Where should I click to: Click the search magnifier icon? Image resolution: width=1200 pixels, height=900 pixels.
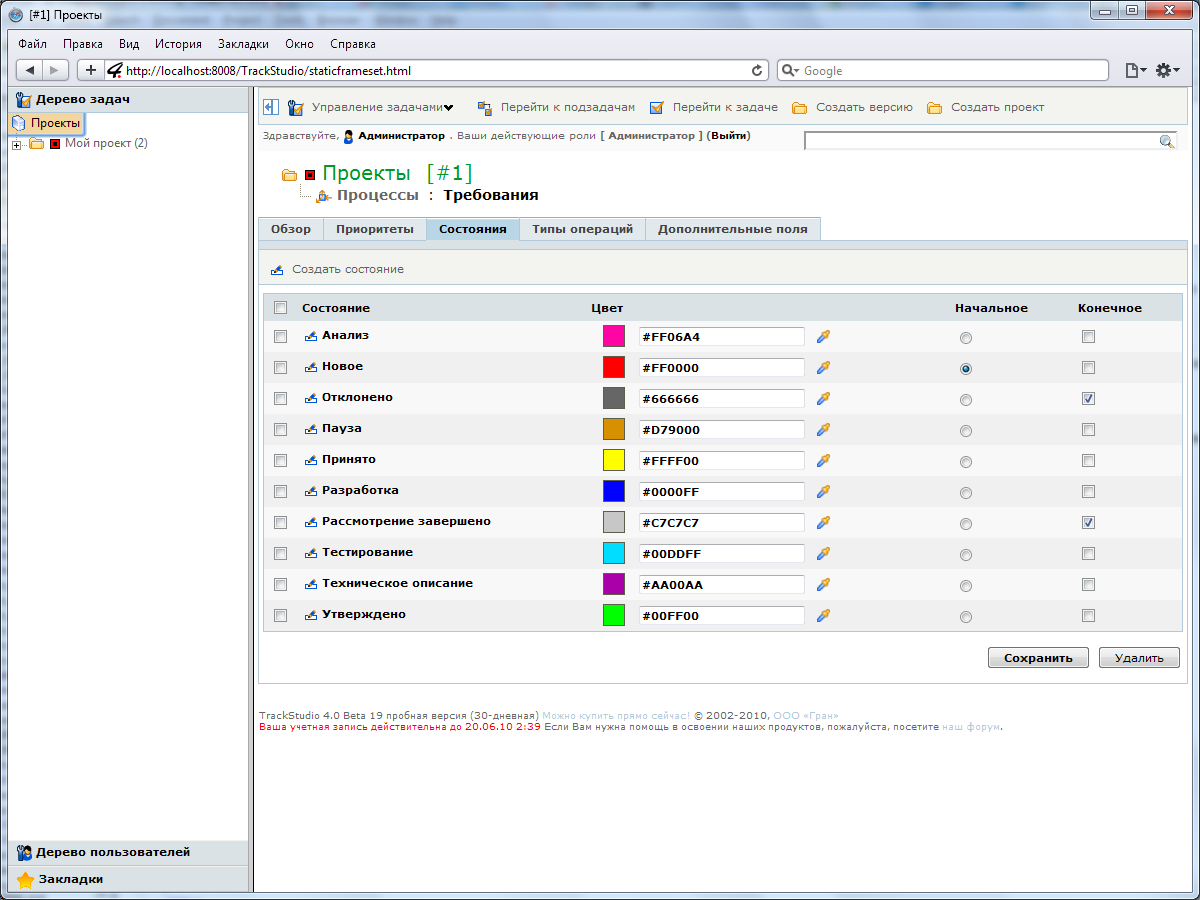tap(1167, 142)
